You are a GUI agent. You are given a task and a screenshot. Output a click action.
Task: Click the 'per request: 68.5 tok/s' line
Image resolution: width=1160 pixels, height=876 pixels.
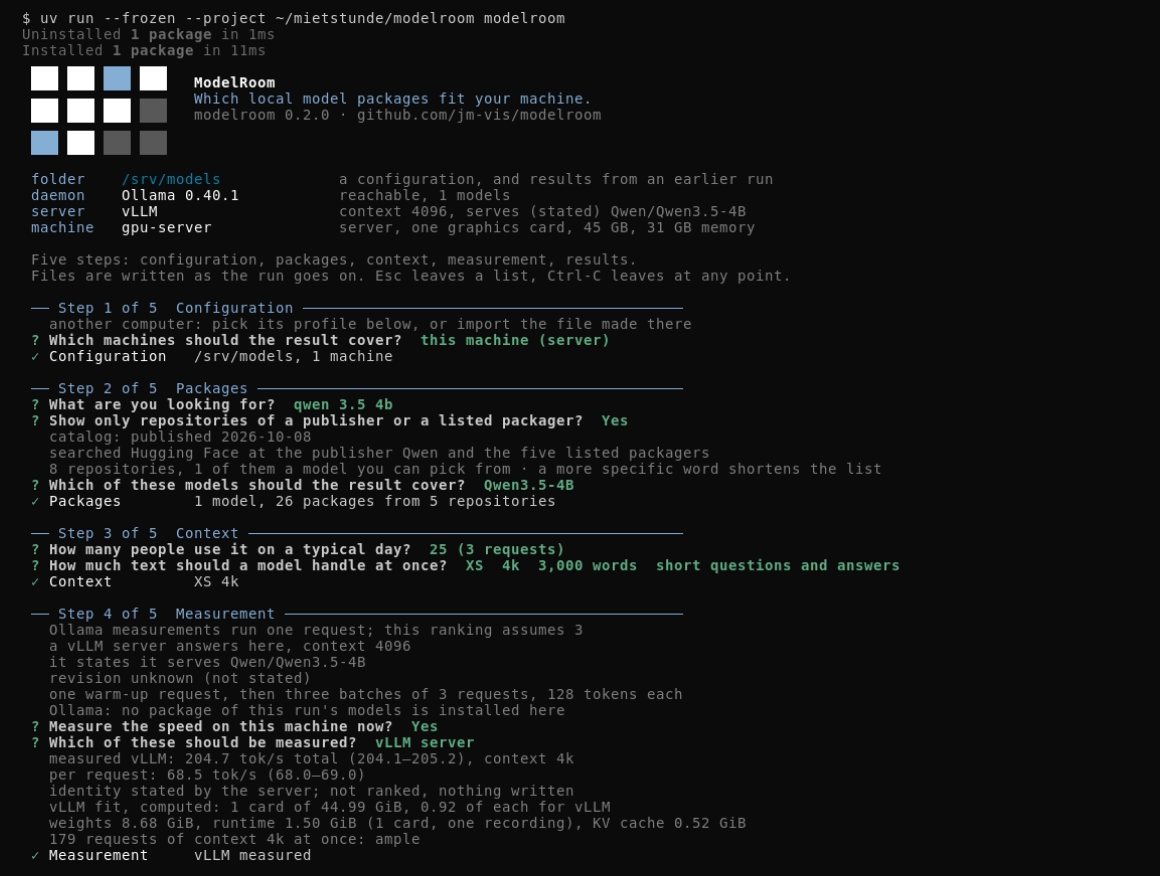pyautogui.click(x=207, y=775)
